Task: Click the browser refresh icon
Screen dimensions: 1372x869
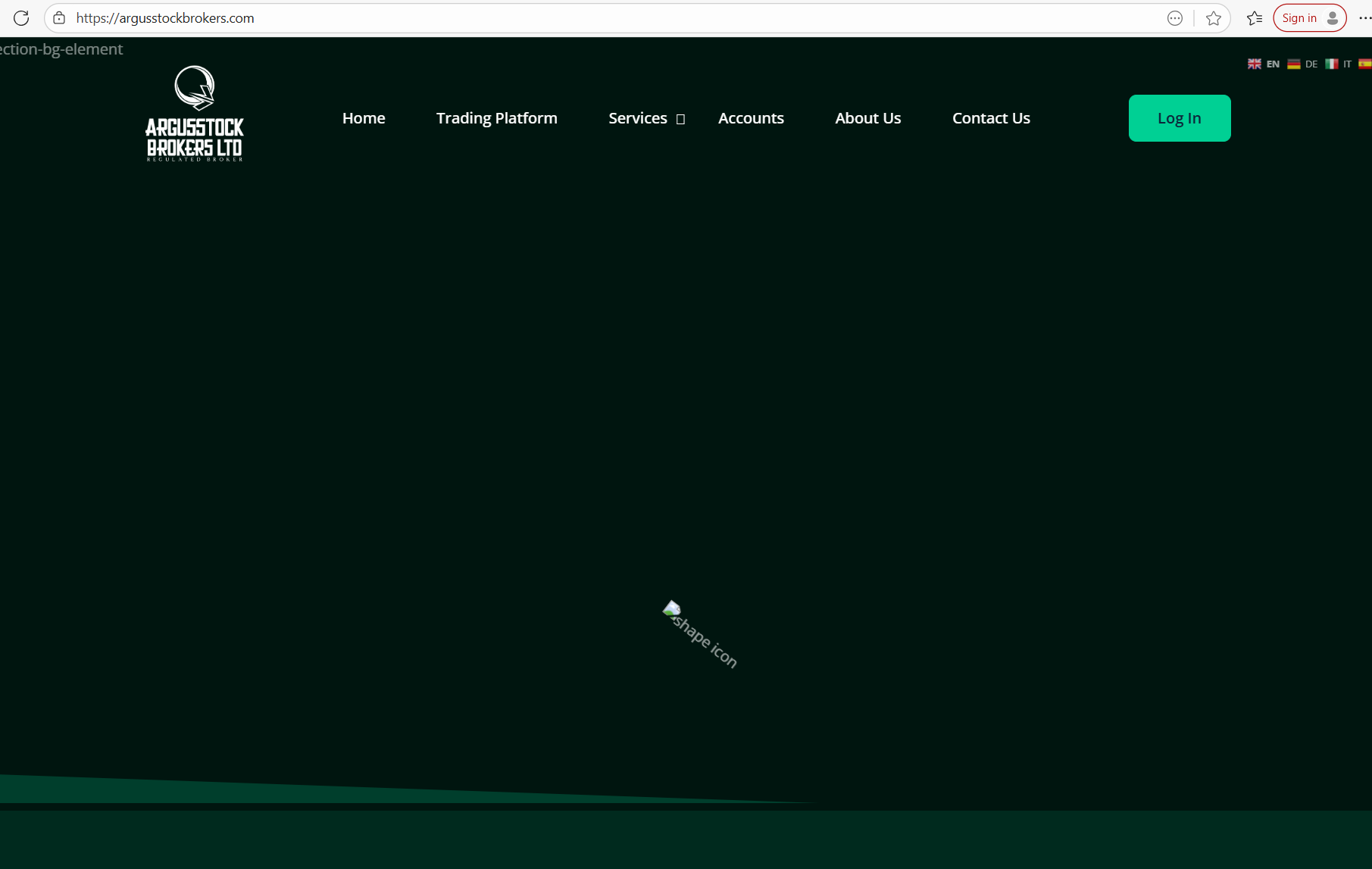Action: 21,18
